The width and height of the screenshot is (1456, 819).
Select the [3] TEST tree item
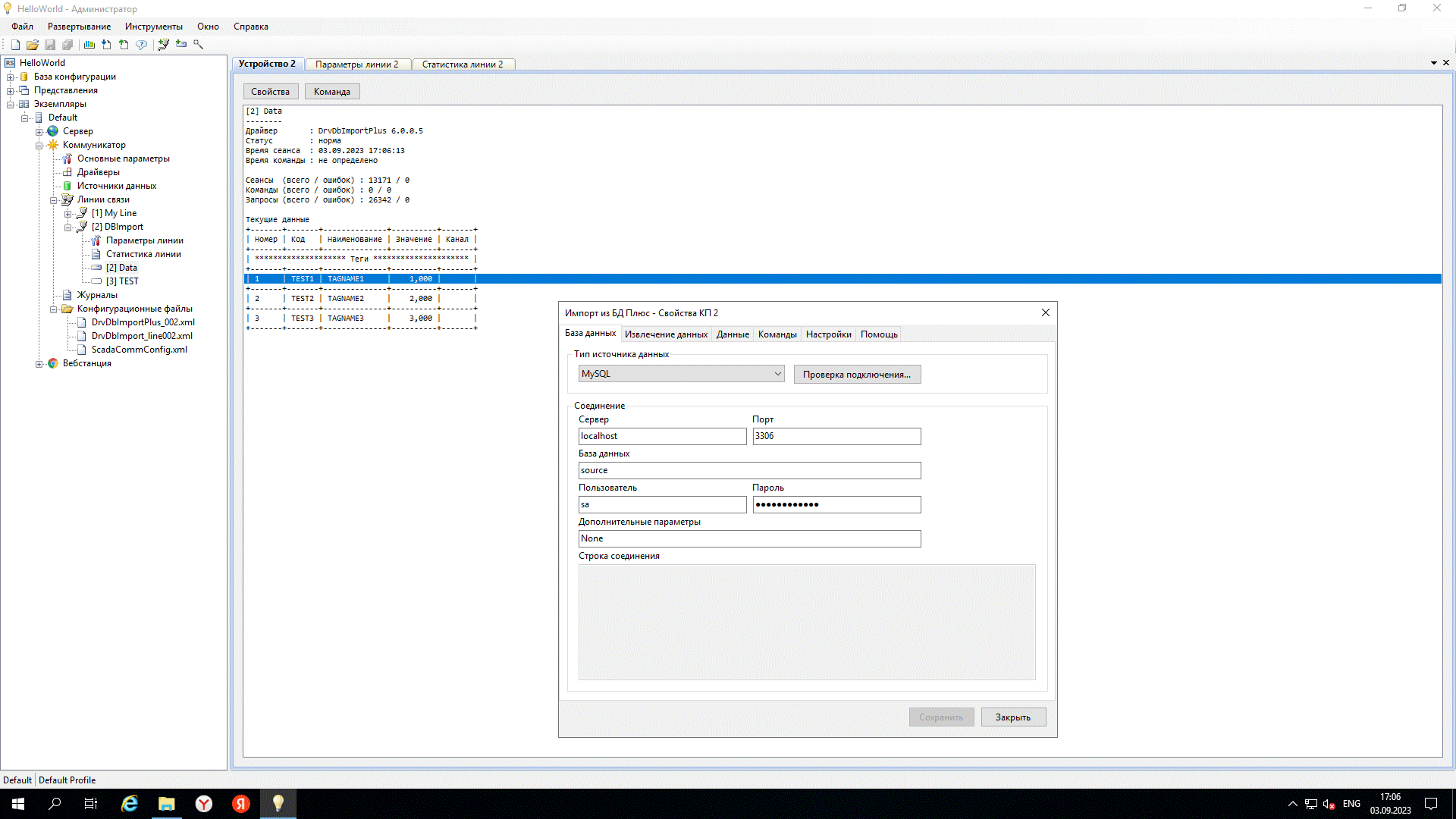click(x=122, y=281)
